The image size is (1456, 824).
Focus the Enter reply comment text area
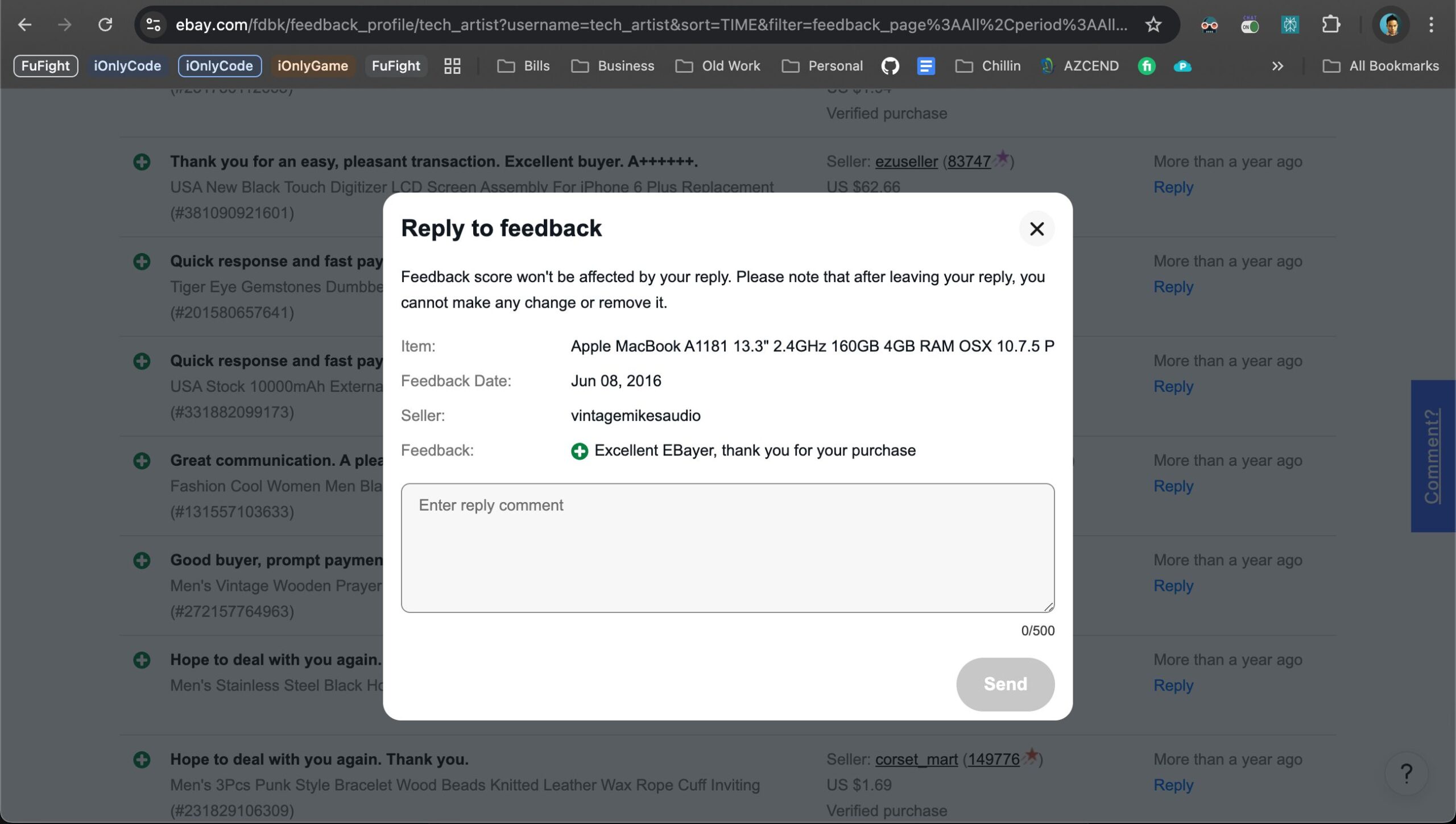pos(727,548)
